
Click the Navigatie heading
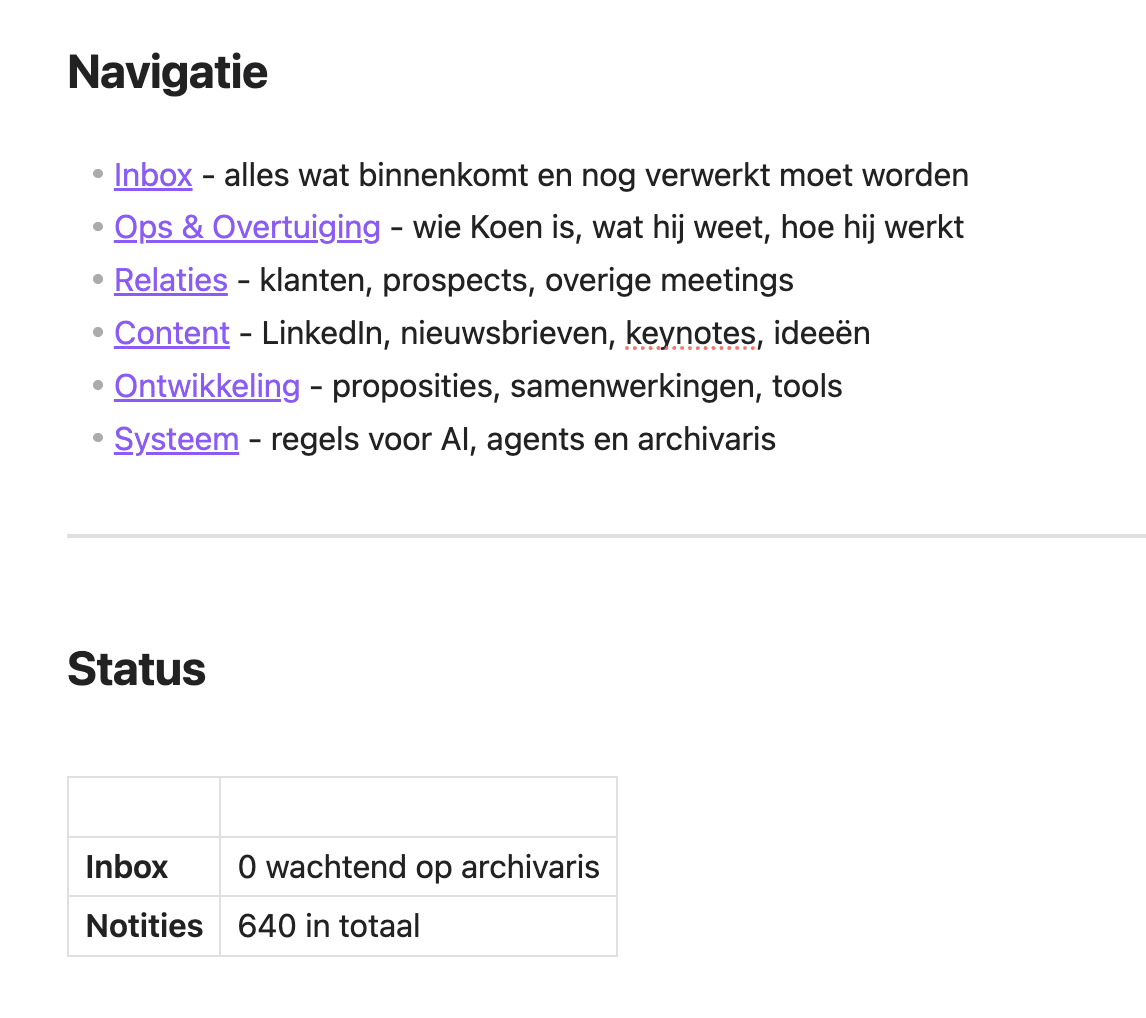pyautogui.click(x=167, y=73)
